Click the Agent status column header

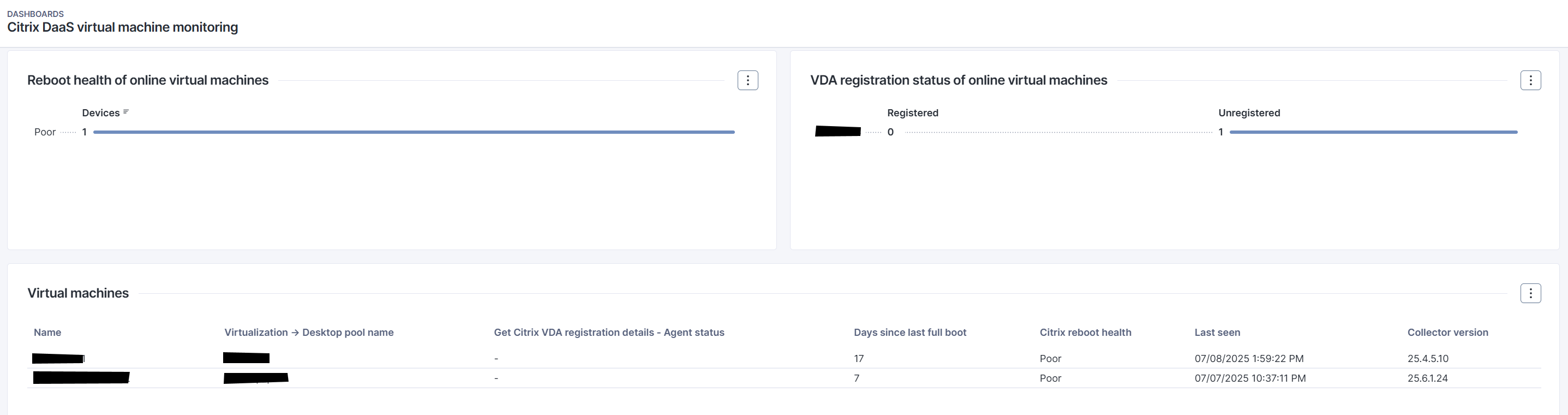point(609,332)
